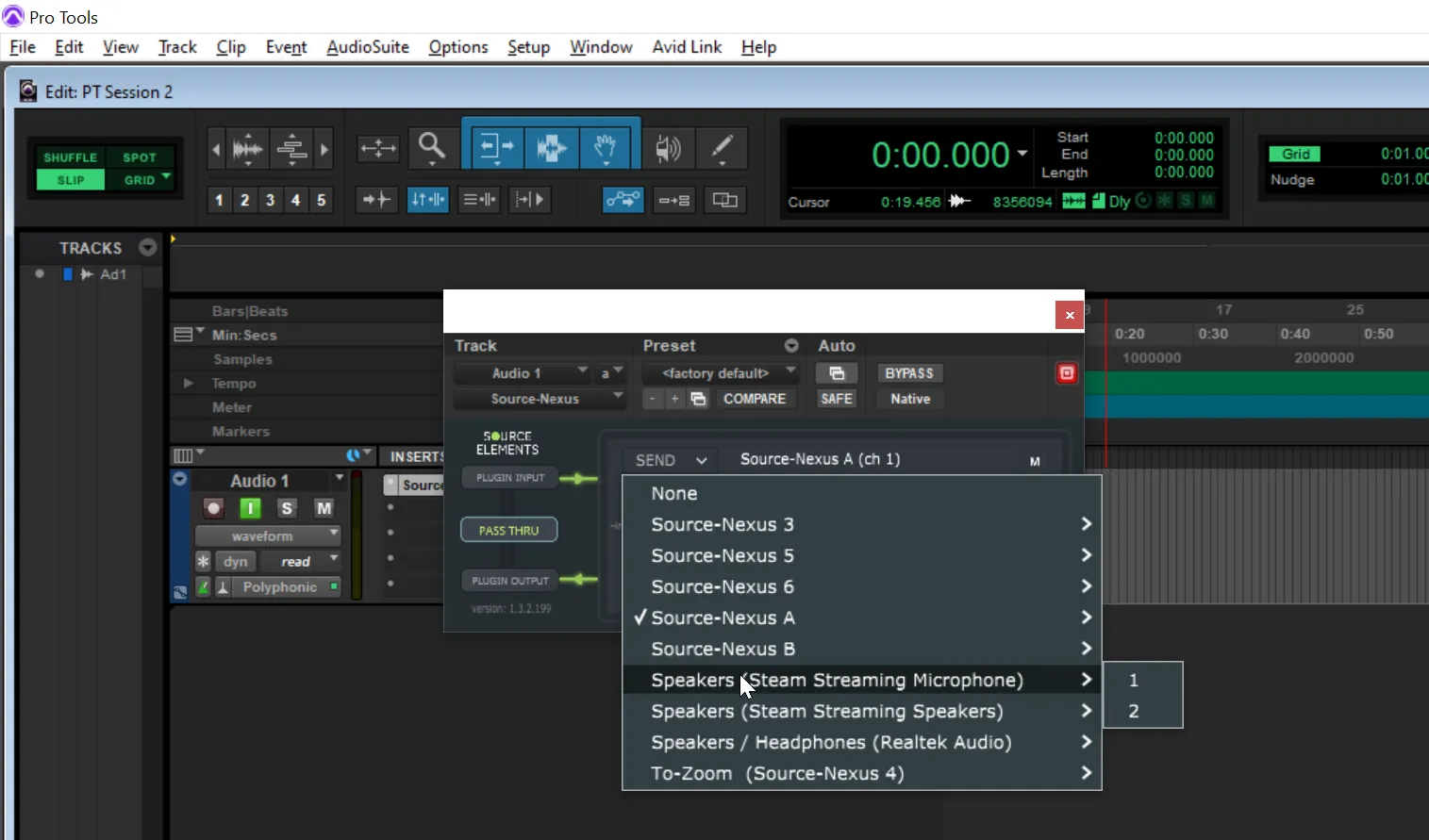This screenshot has height=840, width=1429.
Task: Select the Trim tool
Action: tap(495, 146)
